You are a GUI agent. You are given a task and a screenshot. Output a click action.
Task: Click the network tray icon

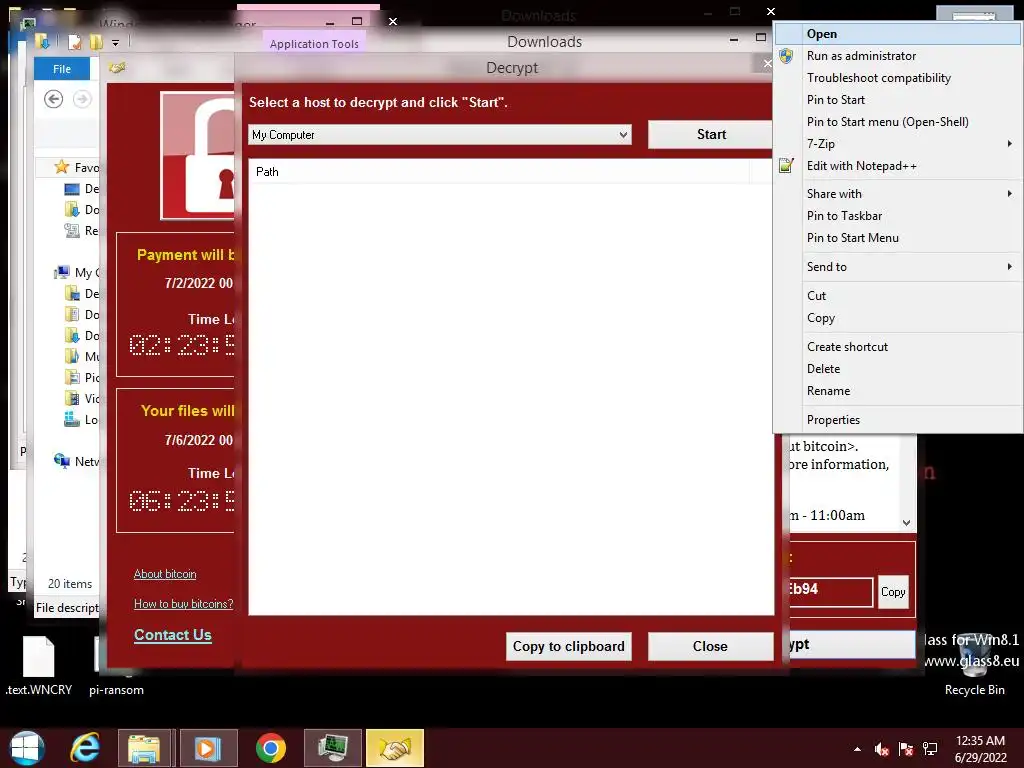click(930, 749)
